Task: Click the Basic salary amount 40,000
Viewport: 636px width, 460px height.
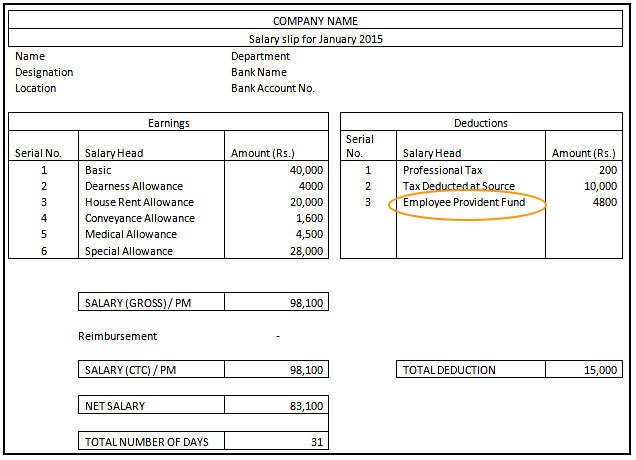Action: (302, 170)
